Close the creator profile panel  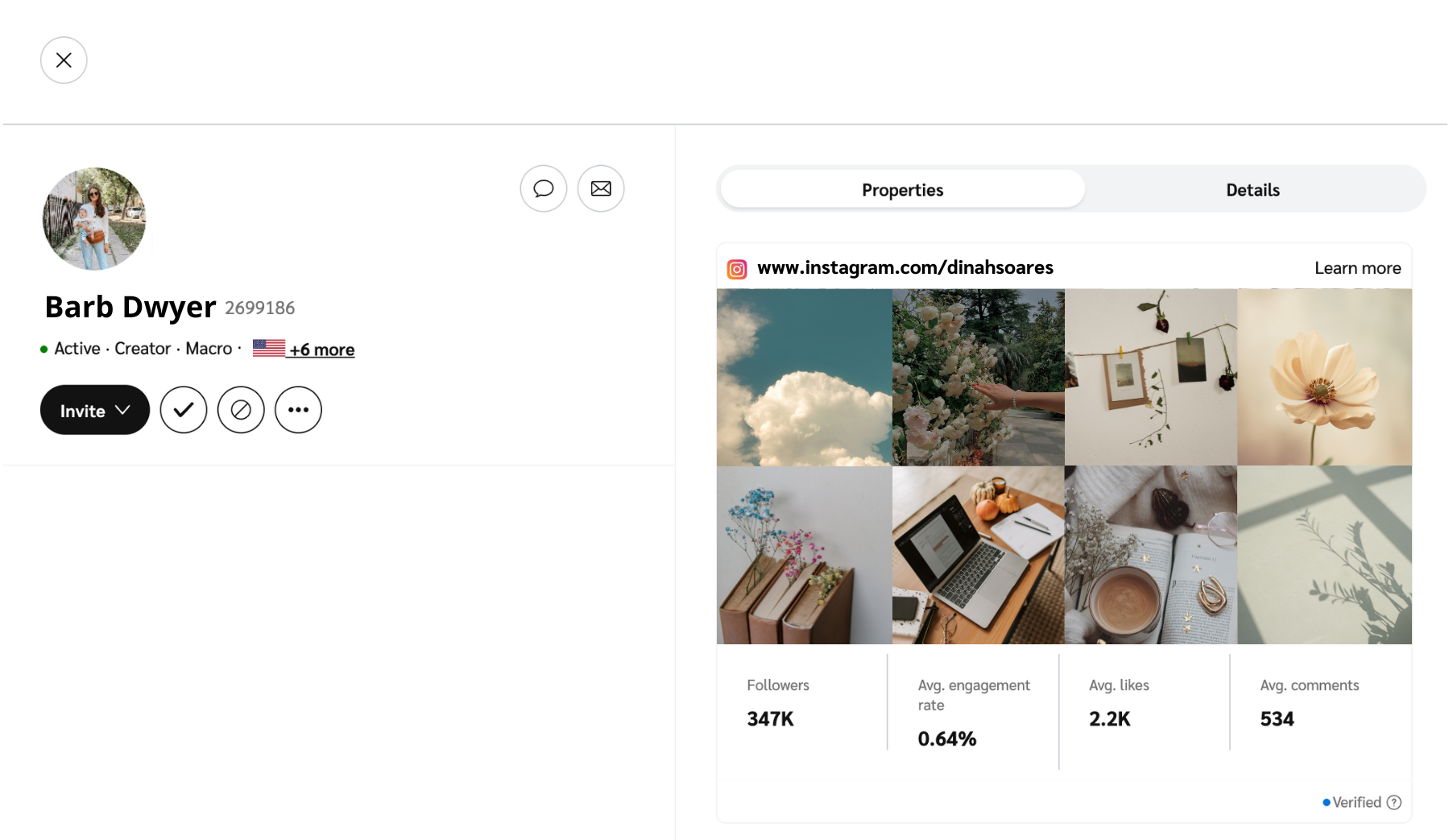pyautogui.click(x=64, y=60)
